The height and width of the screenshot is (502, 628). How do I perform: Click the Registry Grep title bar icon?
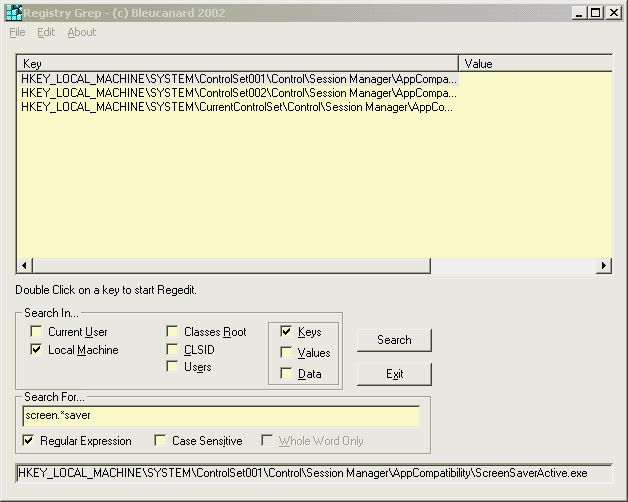pyautogui.click(x=14, y=13)
